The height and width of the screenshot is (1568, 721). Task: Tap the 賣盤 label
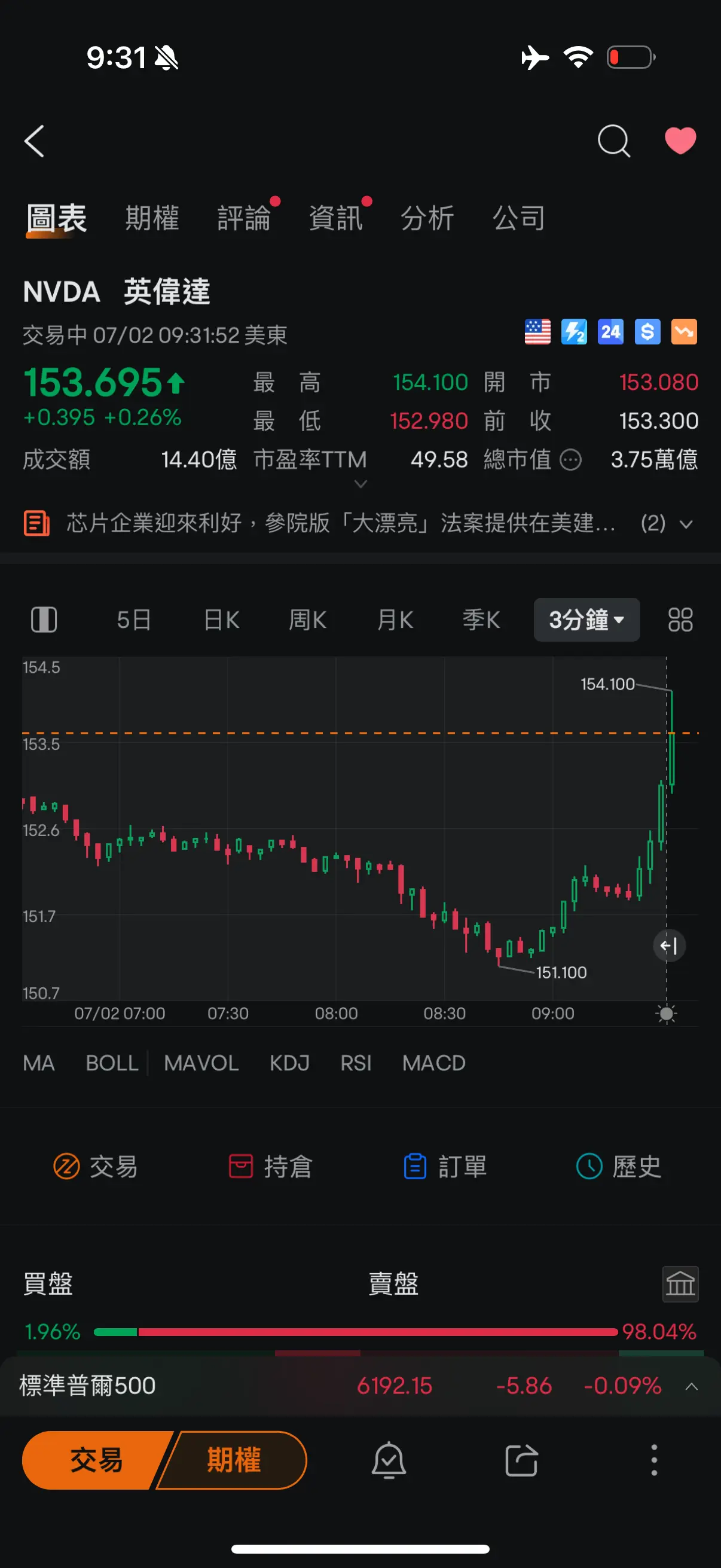pyautogui.click(x=393, y=1284)
